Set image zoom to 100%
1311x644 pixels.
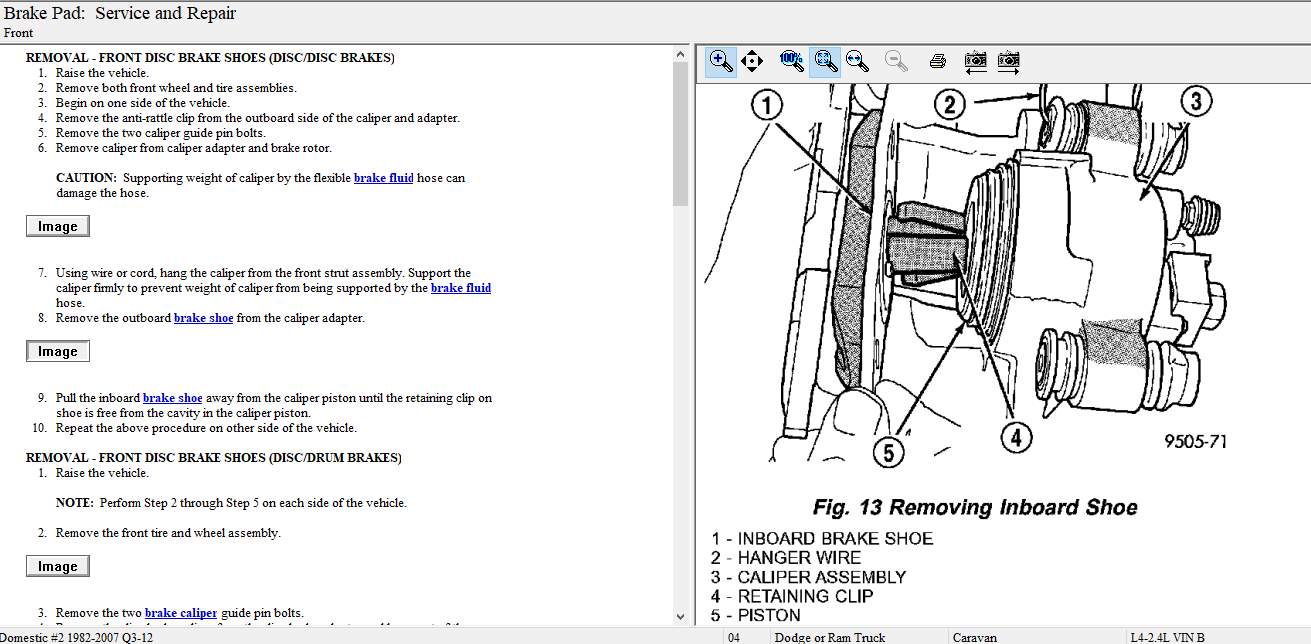(791, 61)
